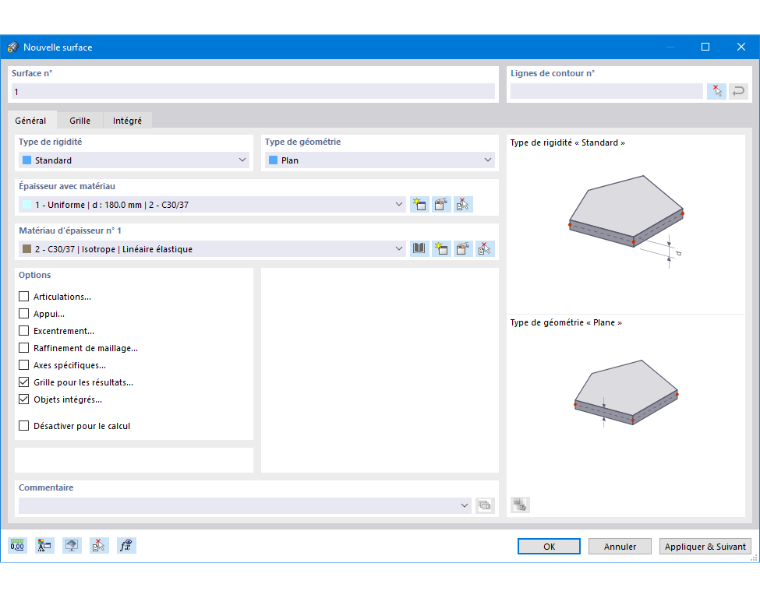The height and width of the screenshot is (597, 760).
Task: Click the comment library icon next to Commentaire
Action: click(485, 505)
